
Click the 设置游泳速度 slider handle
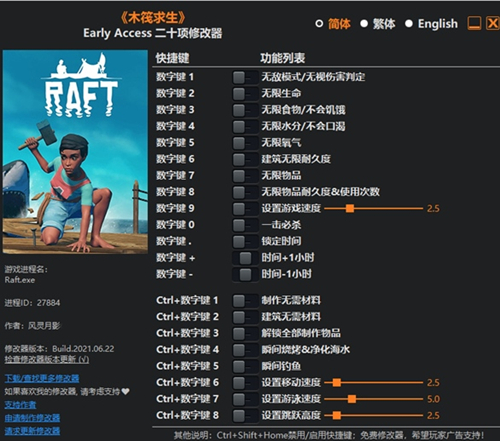[352, 399]
